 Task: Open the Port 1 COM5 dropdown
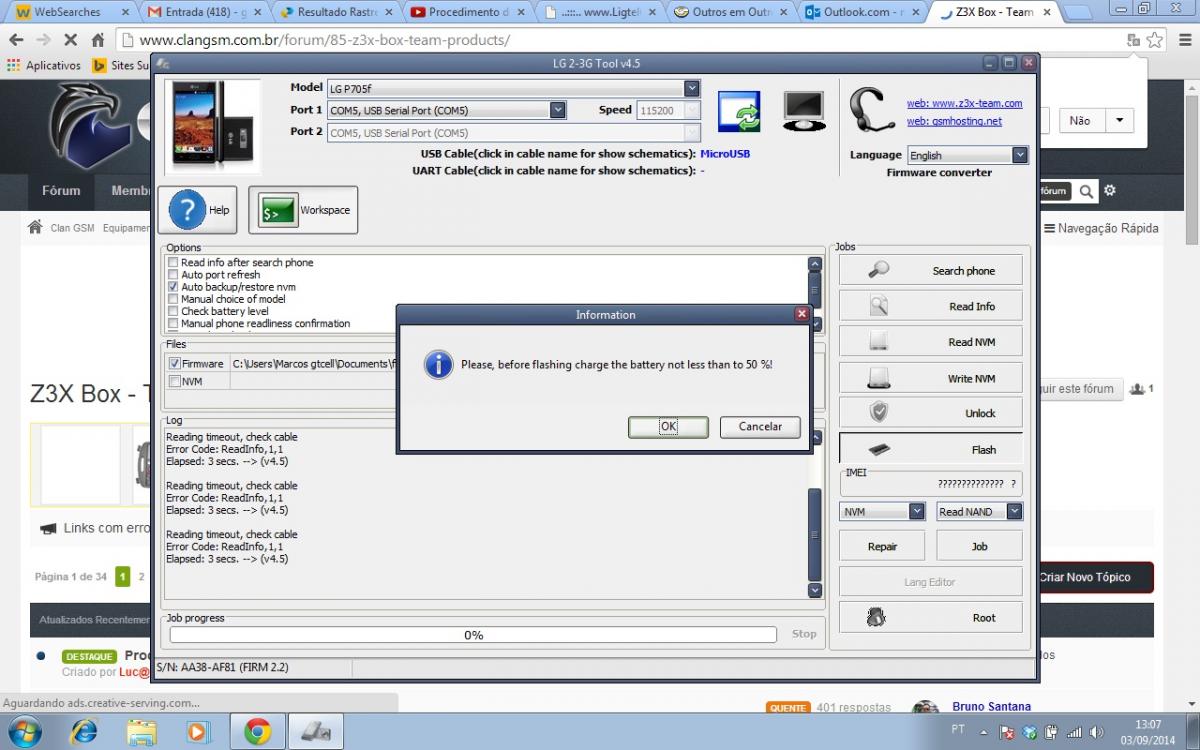558,110
